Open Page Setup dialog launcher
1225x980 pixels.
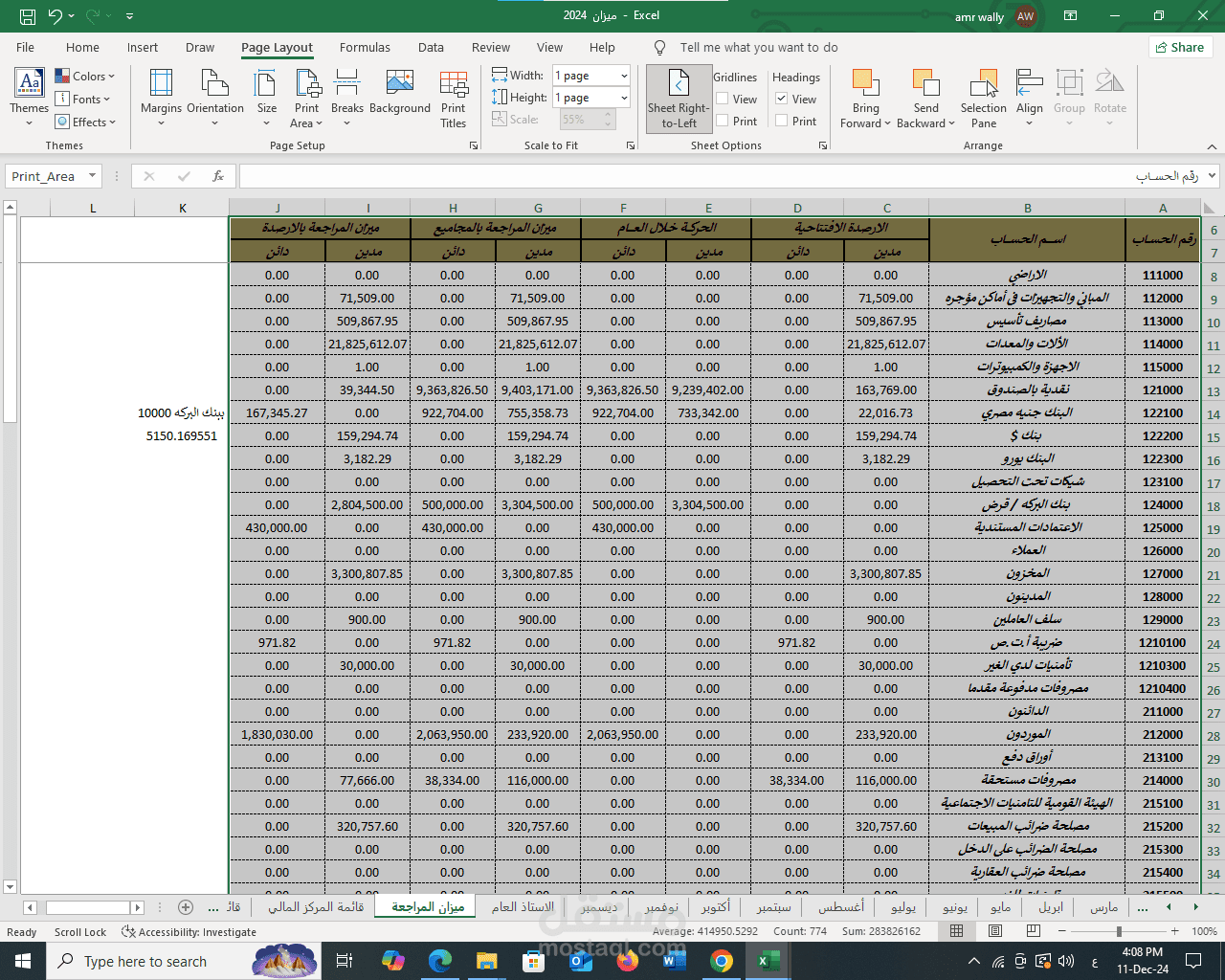pyautogui.click(x=474, y=145)
